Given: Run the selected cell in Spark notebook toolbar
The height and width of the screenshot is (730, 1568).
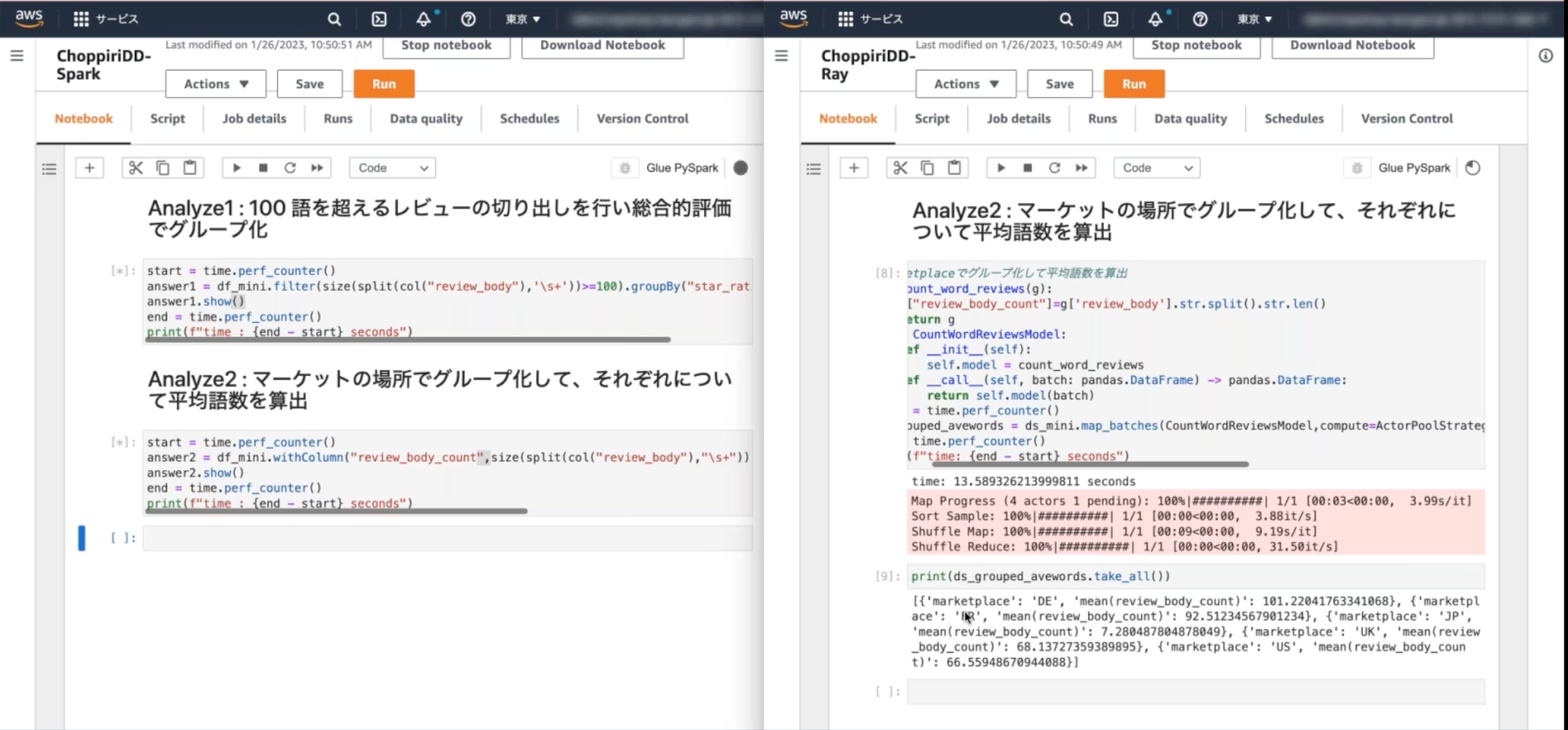Looking at the screenshot, I should [x=237, y=168].
